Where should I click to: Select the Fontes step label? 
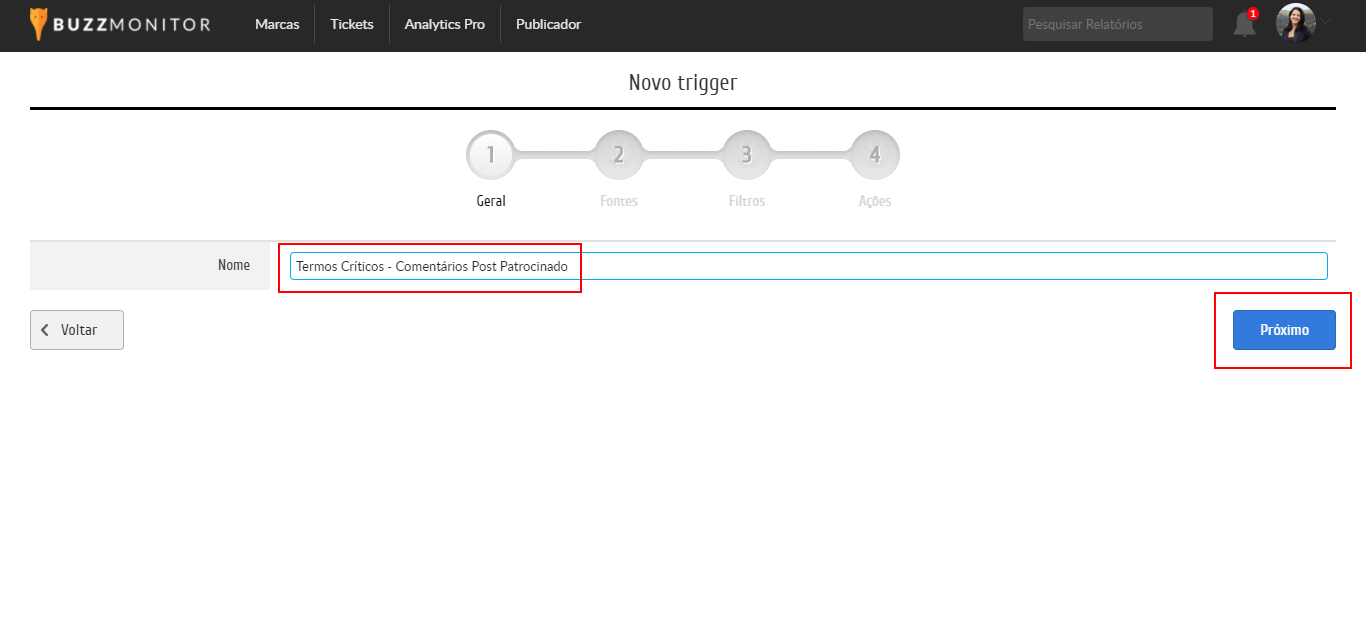(619, 201)
